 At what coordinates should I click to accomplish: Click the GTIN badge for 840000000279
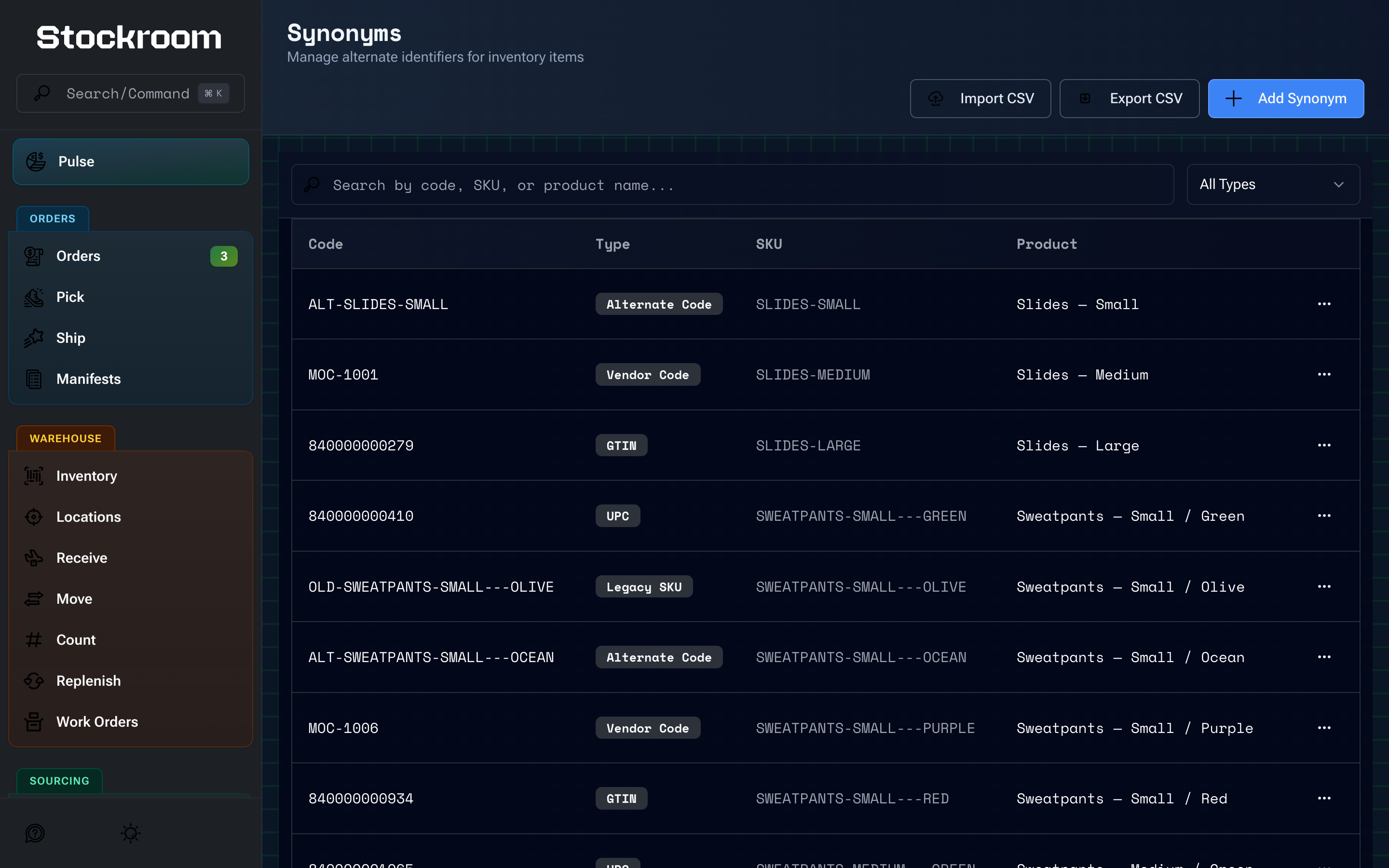[x=621, y=446]
